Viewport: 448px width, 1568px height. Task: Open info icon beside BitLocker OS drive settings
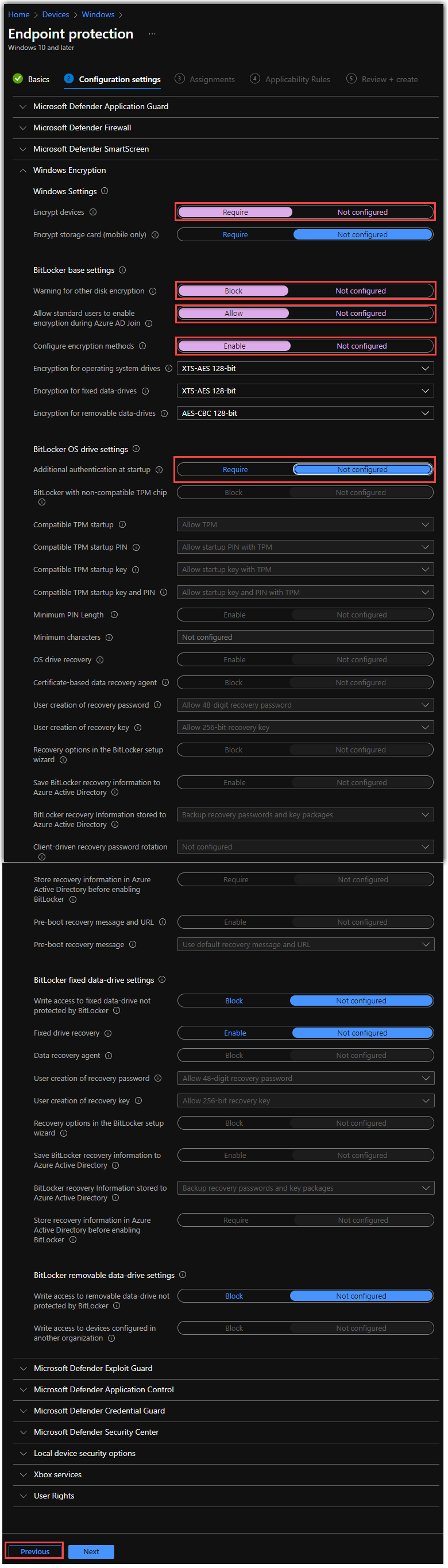pos(136,449)
